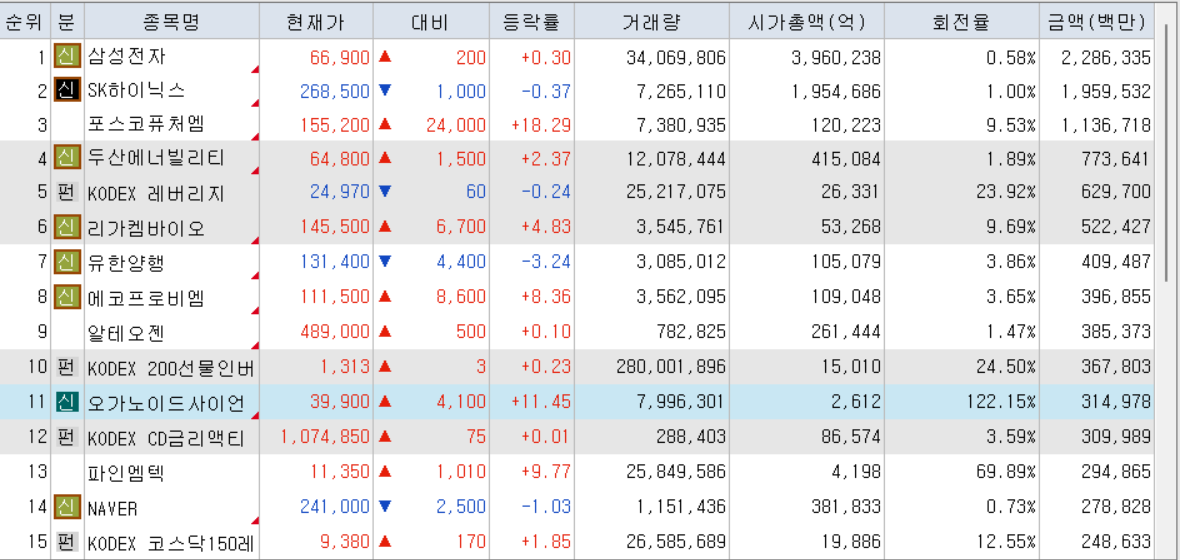Select the KODEX 200선물인버 row name
The image size is (1180, 560).
(171, 368)
